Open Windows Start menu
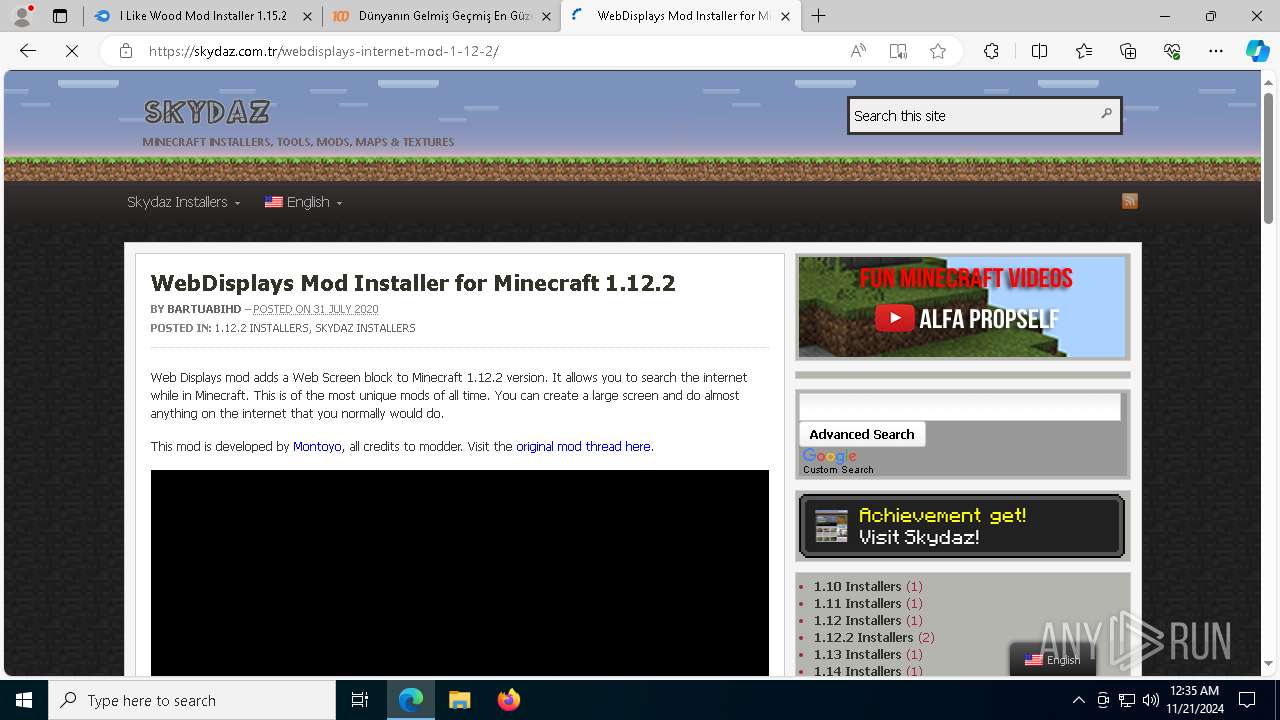The image size is (1280, 720). pos(24,700)
